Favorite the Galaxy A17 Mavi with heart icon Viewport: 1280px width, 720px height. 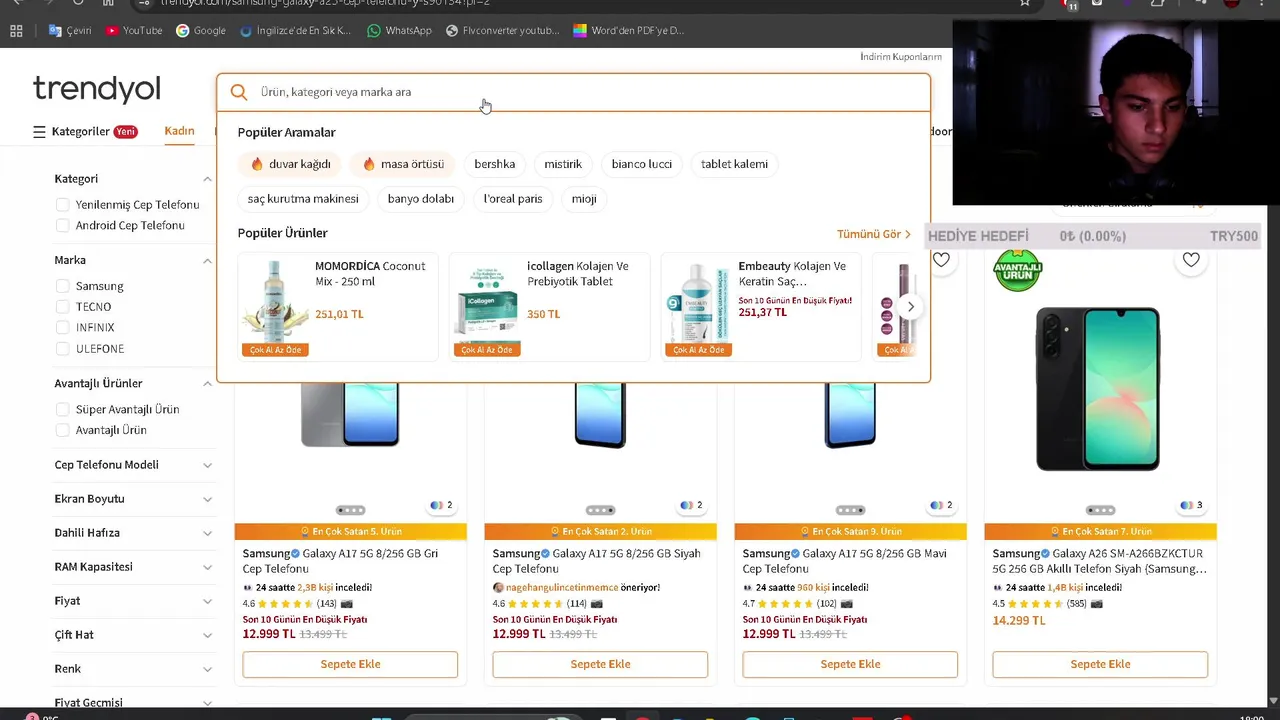click(x=941, y=260)
